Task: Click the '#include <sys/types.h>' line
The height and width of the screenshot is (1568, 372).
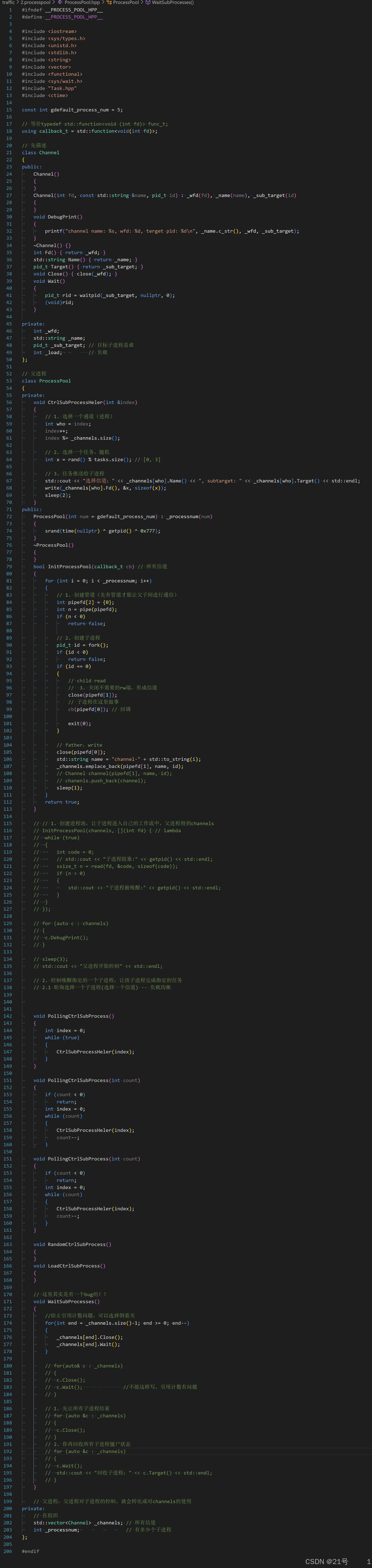Action: (x=54, y=38)
